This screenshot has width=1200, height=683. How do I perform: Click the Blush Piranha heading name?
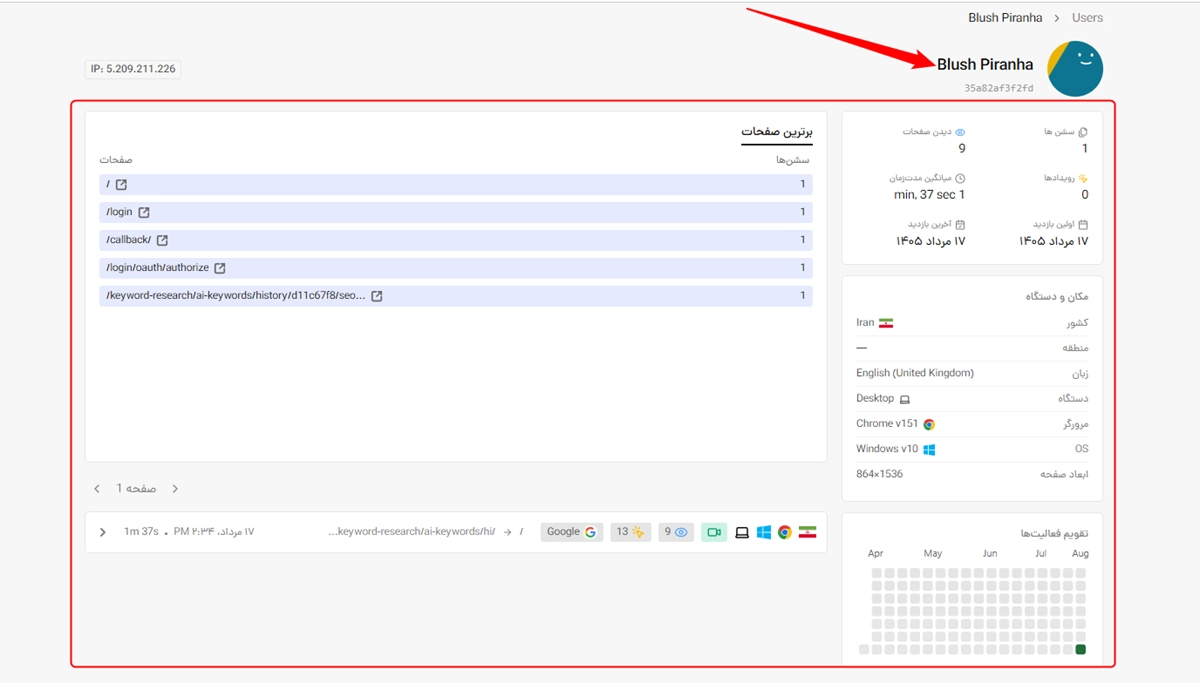[x=985, y=64]
